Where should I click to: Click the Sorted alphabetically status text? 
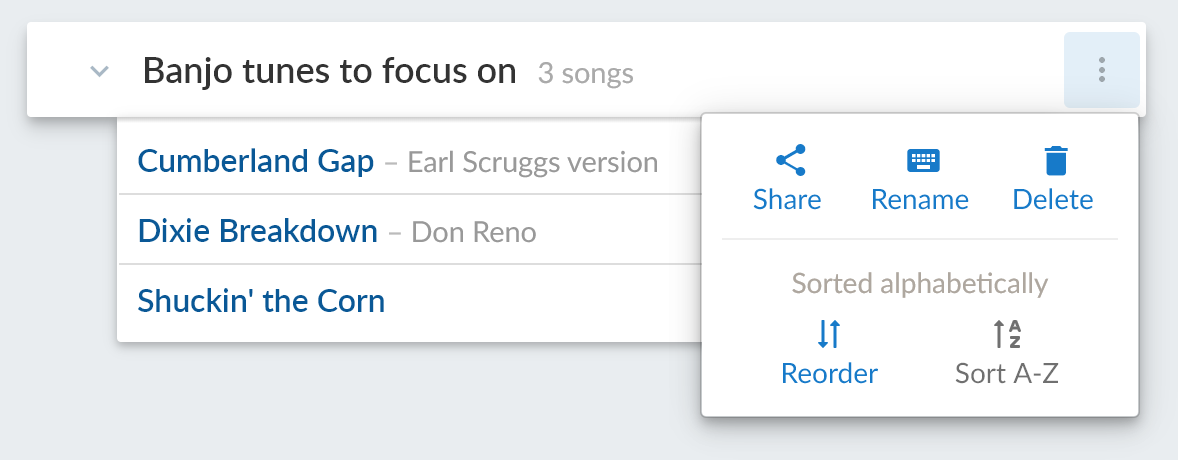pos(919,284)
